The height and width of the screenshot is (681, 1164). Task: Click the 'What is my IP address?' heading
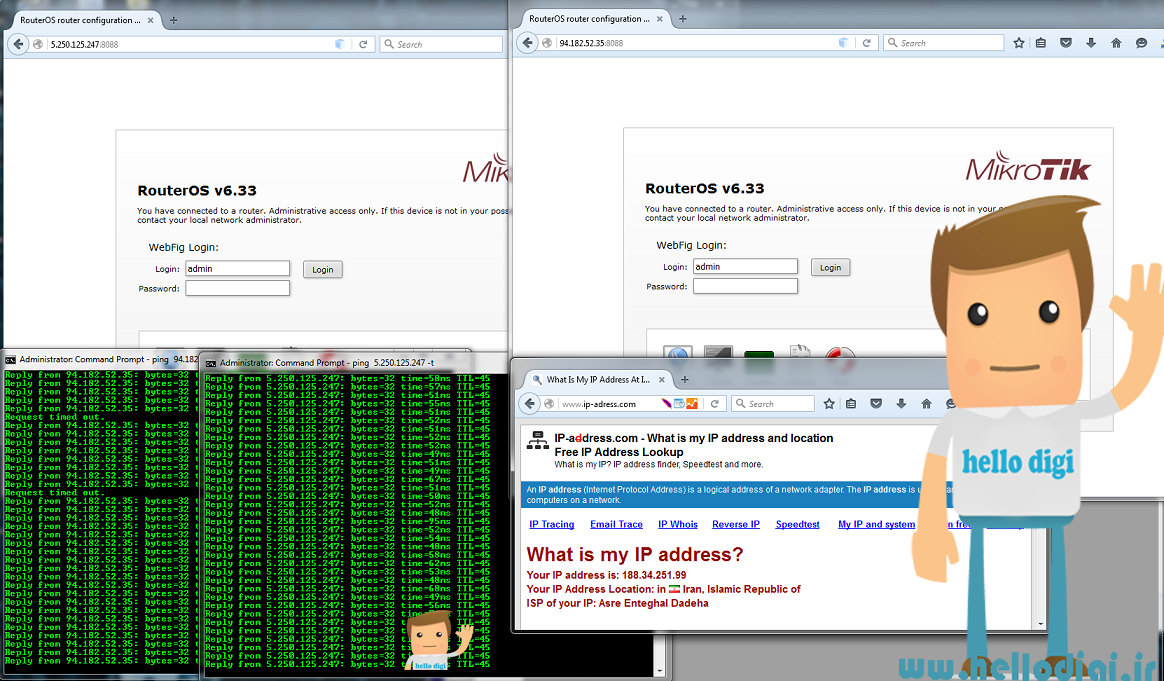(x=635, y=554)
